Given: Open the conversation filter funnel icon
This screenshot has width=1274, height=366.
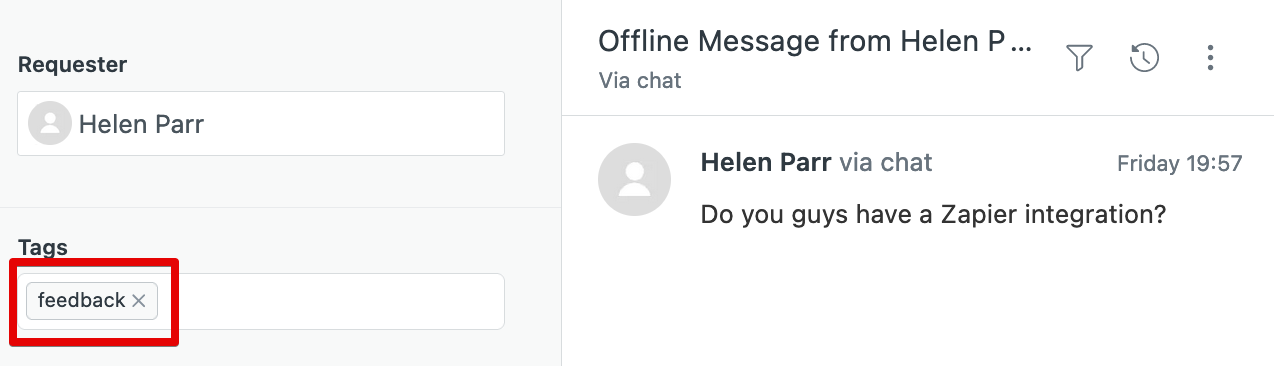Looking at the screenshot, I should pyautogui.click(x=1078, y=58).
